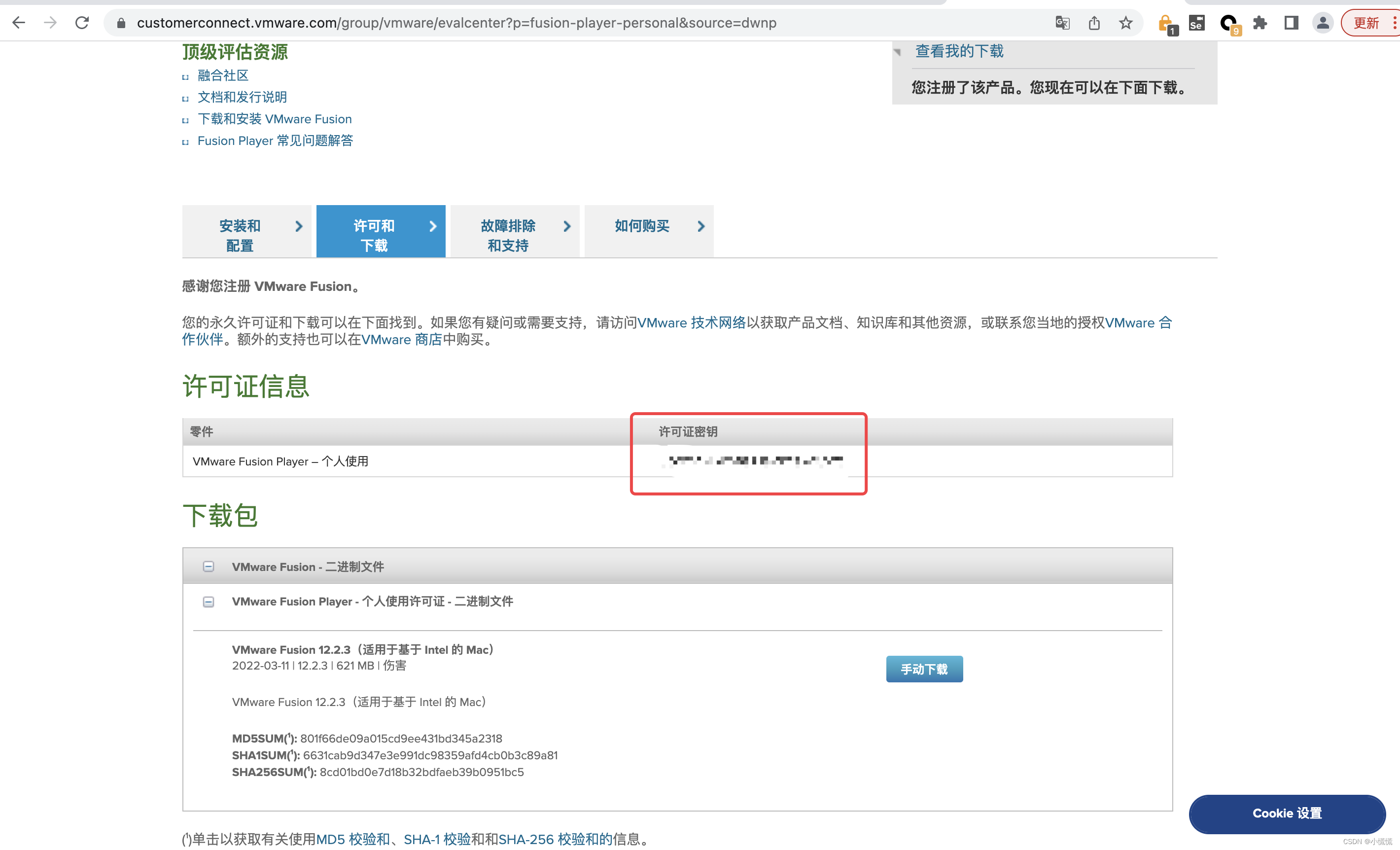Screen dimensions: 1400x850
Task: Collapse the 查看我的下载 panel triangle
Action: tap(898, 52)
